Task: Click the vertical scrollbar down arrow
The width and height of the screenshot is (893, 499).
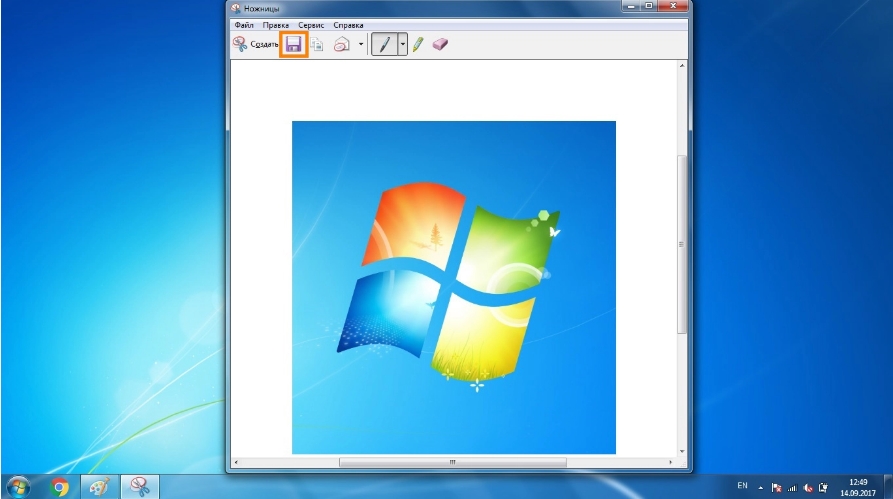Action: tap(682, 452)
